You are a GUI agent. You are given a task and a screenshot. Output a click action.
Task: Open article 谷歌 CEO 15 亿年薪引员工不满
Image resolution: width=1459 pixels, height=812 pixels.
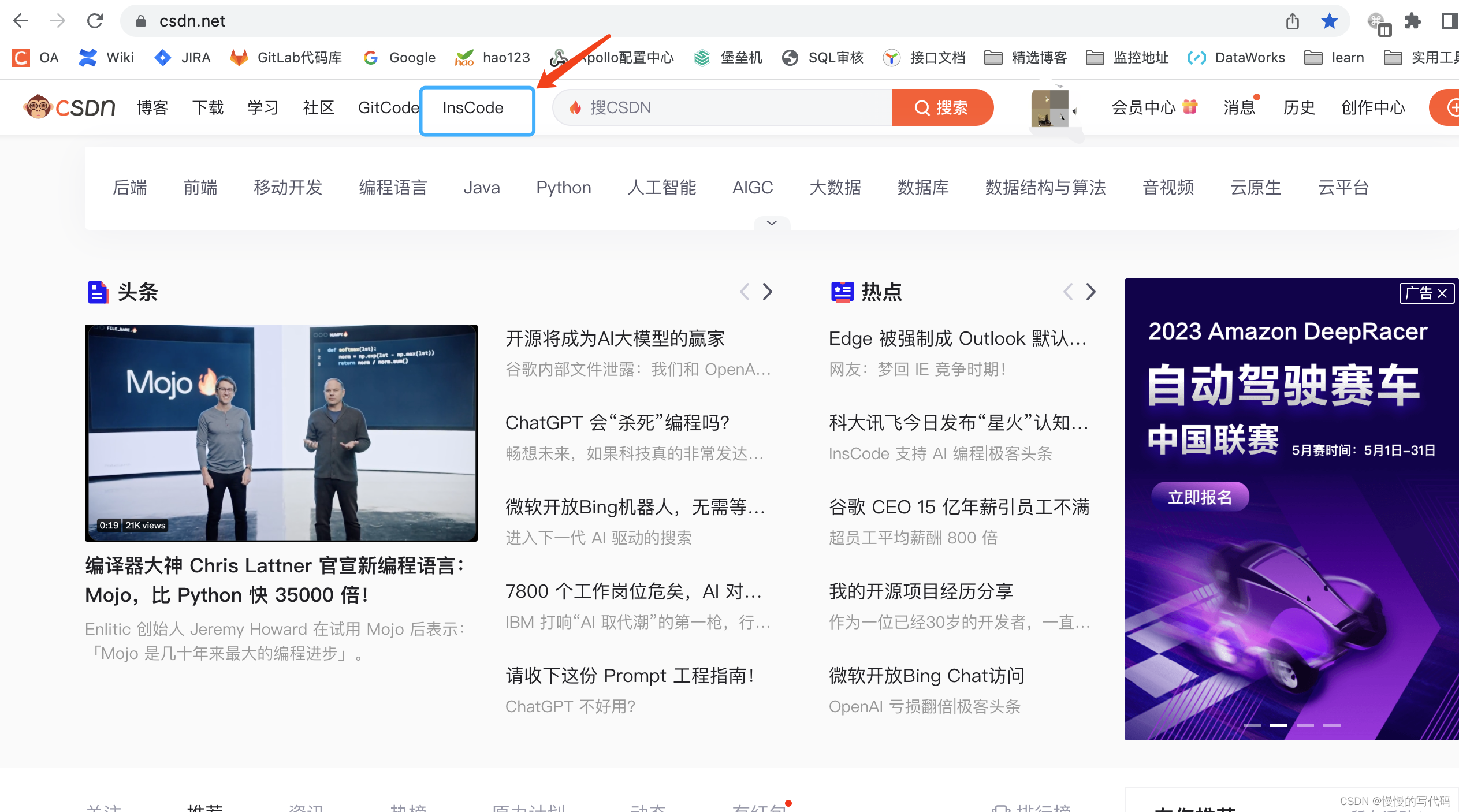coord(959,507)
